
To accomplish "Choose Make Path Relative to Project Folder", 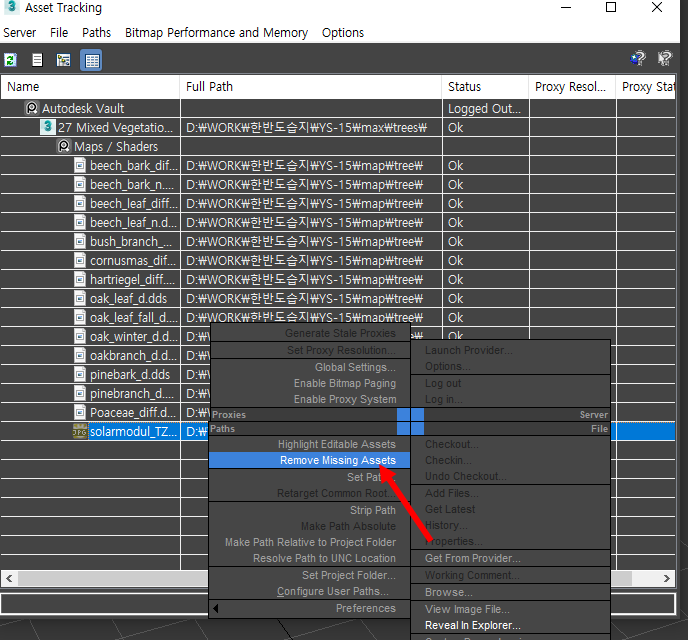I will pyautogui.click(x=310, y=542).
